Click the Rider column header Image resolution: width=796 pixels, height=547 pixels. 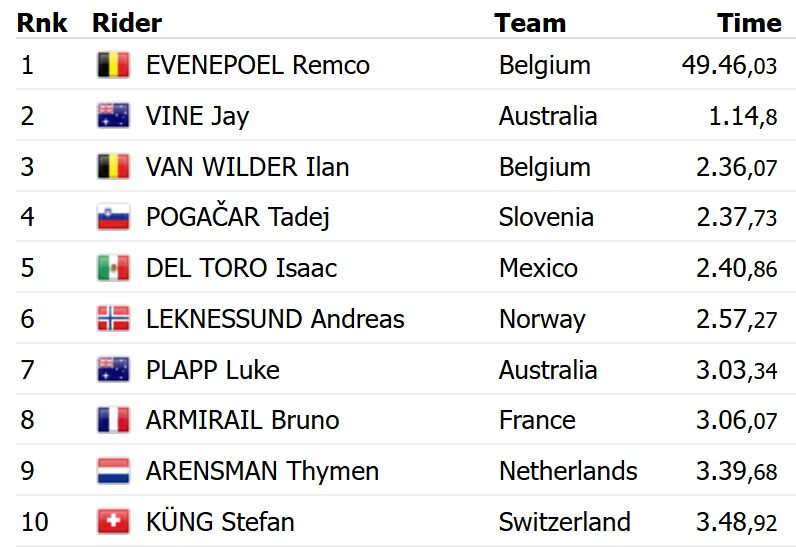[127, 23]
